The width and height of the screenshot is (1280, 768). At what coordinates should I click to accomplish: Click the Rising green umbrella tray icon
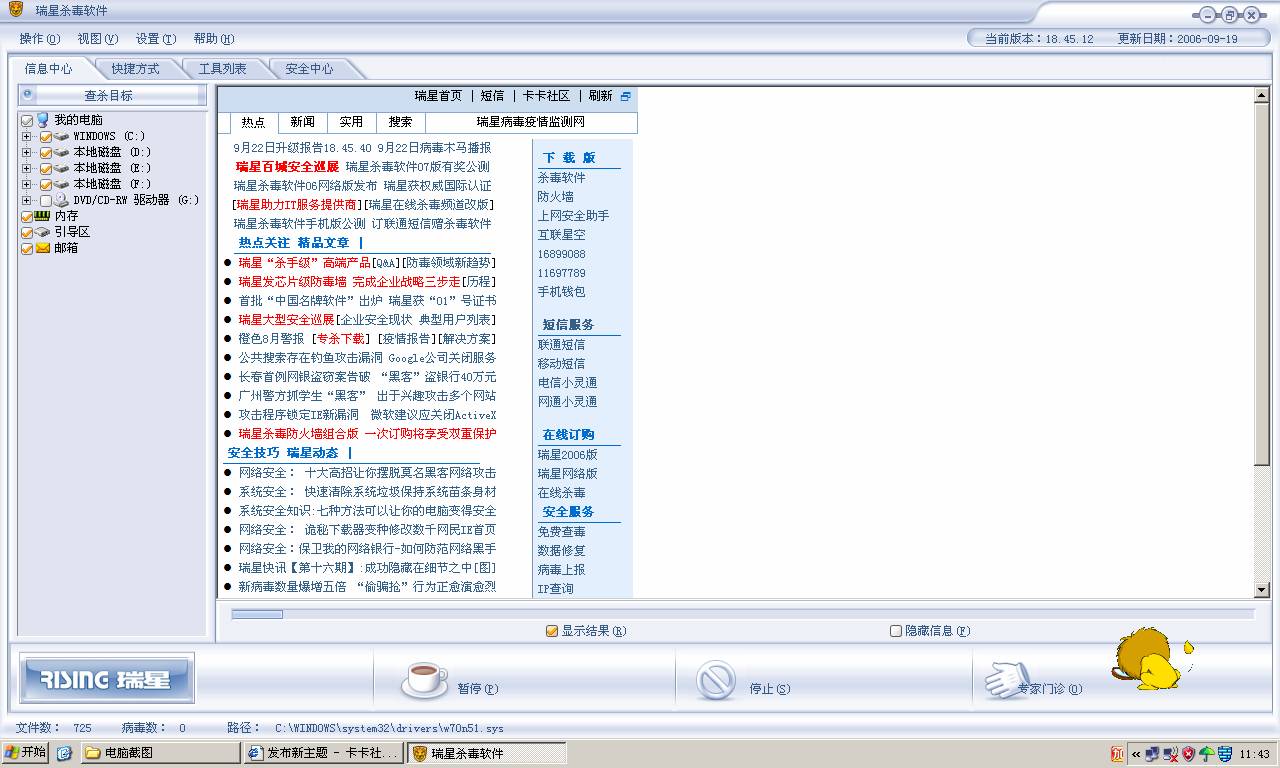[x=1206, y=754]
